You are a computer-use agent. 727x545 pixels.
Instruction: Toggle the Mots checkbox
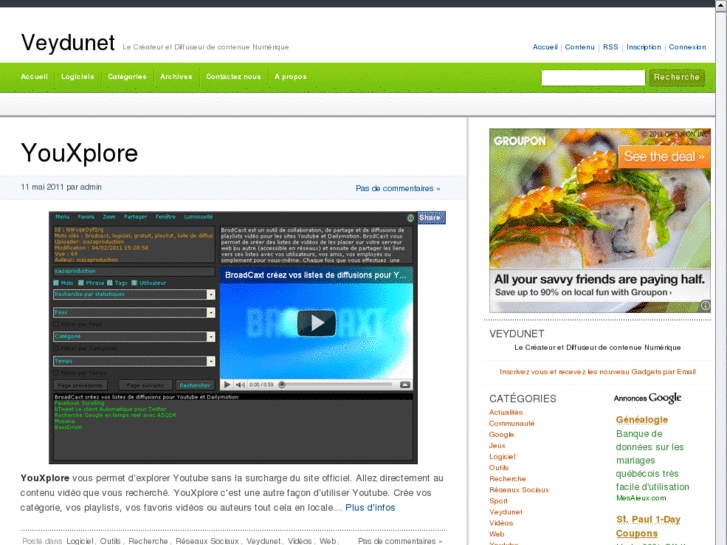[x=56, y=282]
